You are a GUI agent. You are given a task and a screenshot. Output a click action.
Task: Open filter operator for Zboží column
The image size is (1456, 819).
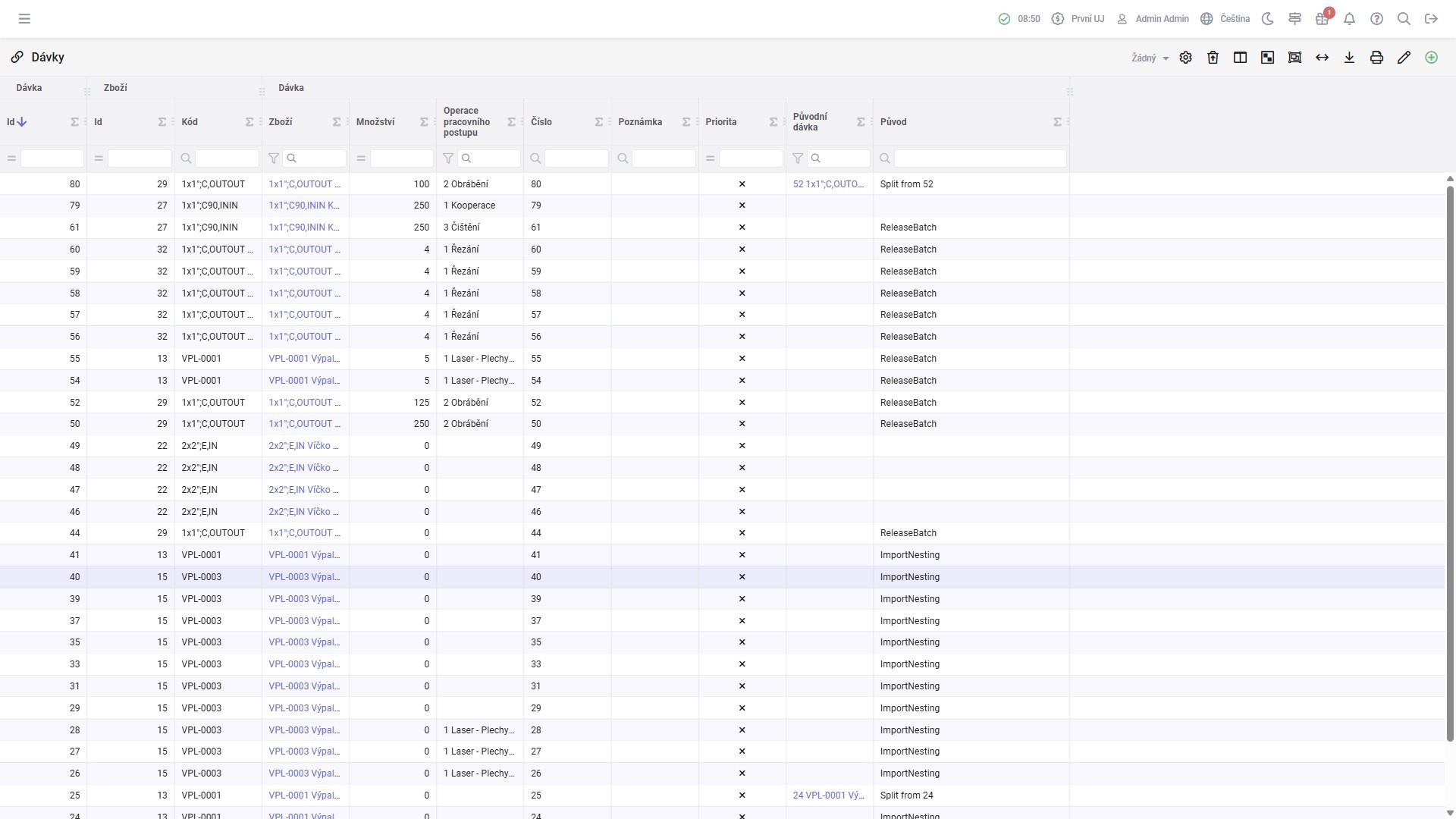[x=274, y=158]
